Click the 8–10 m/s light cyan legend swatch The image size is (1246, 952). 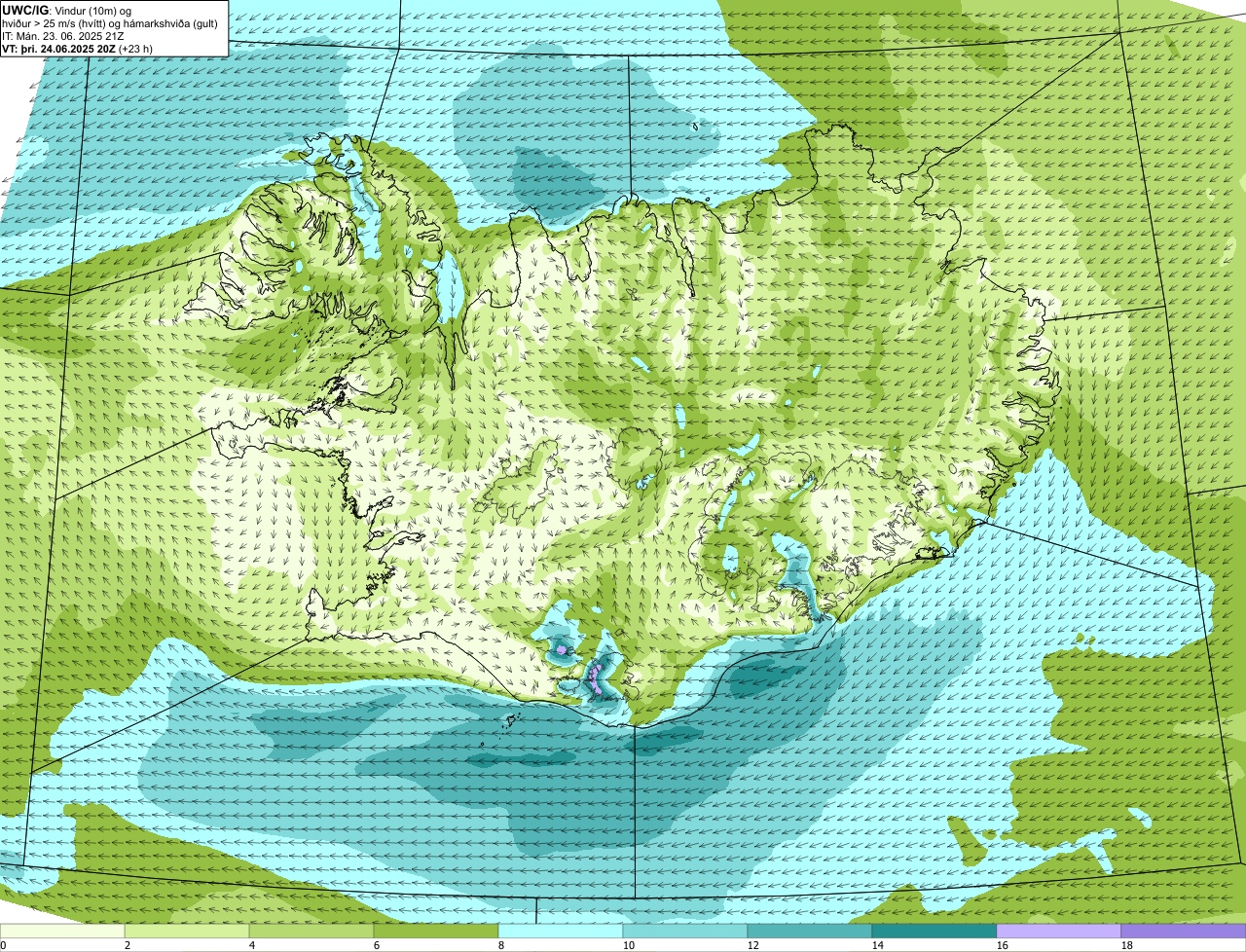(561, 931)
